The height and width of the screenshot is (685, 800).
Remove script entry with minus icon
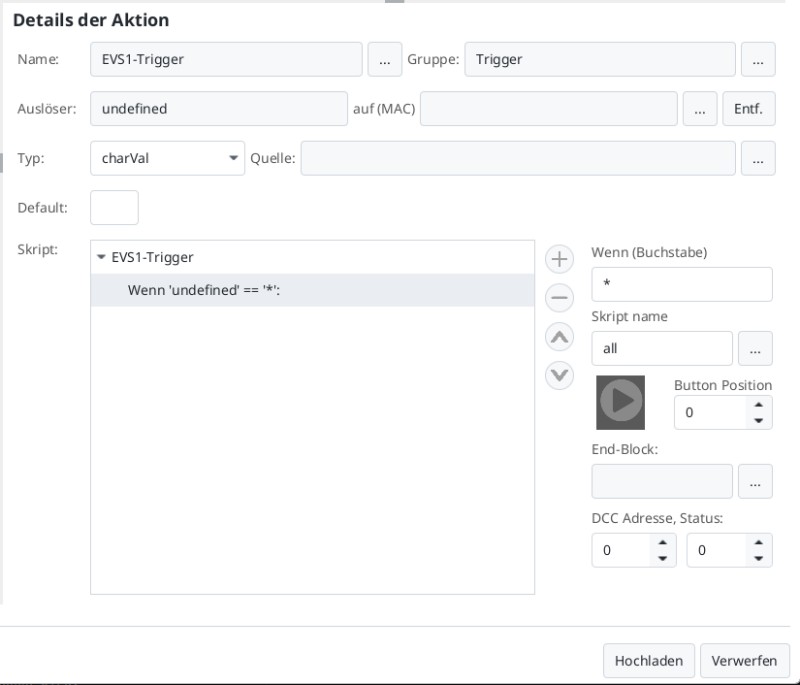pos(559,298)
